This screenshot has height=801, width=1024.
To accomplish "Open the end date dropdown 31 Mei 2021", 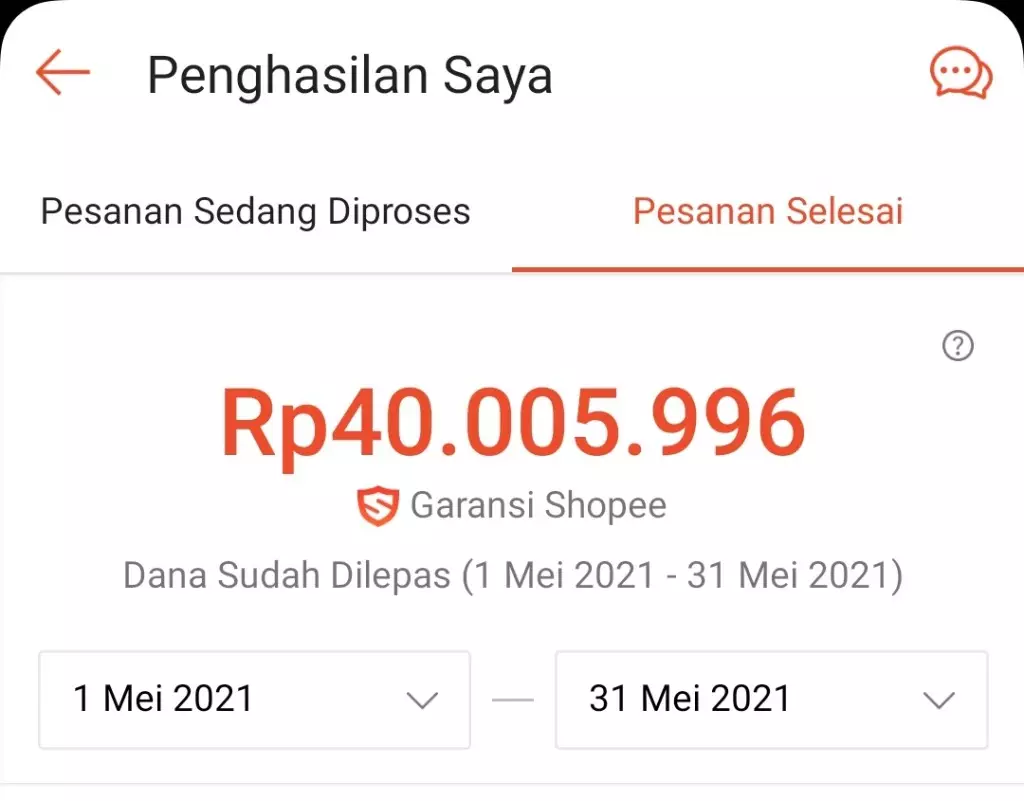I will pos(770,699).
